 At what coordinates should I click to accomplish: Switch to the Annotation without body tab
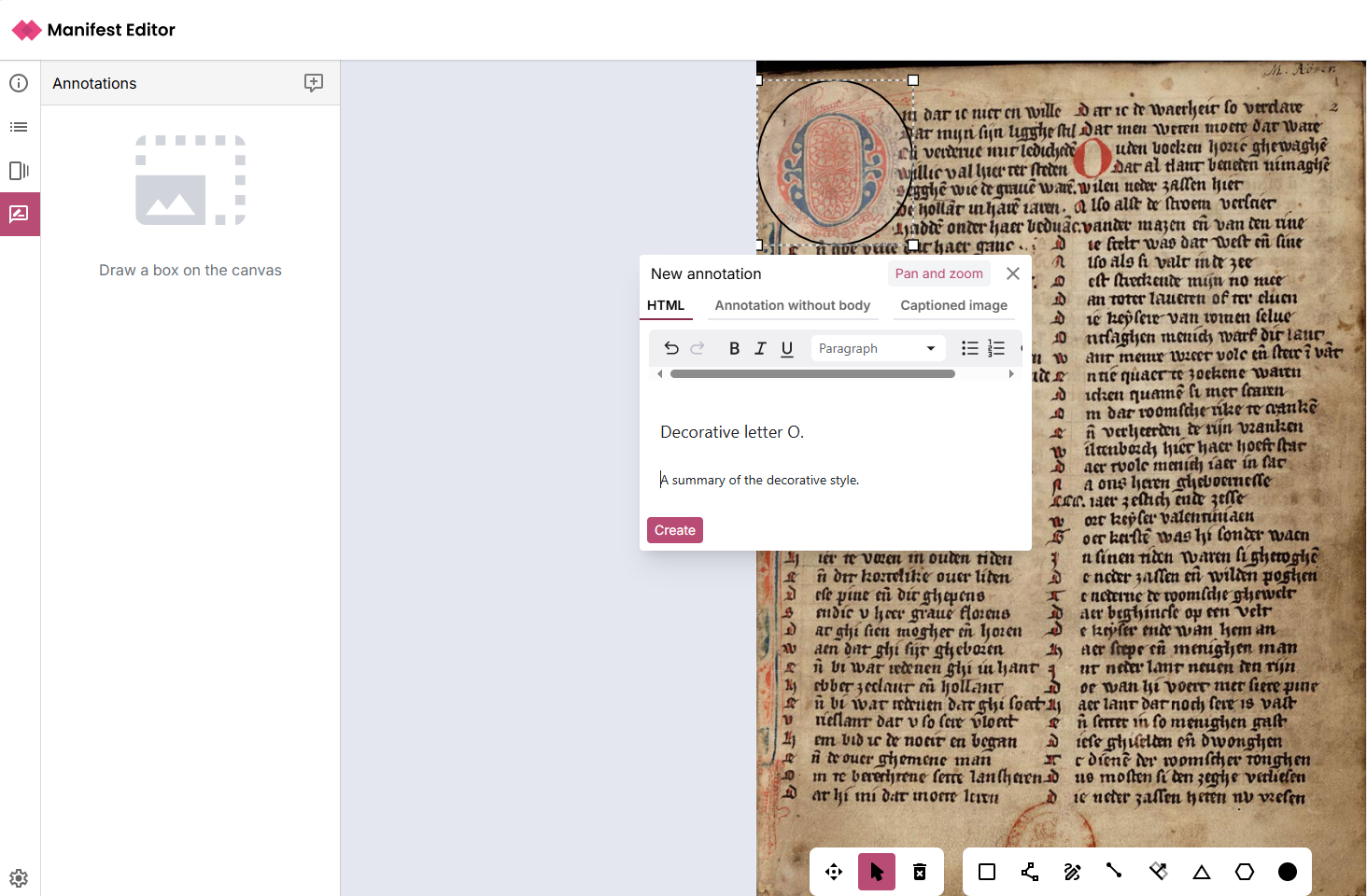(x=792, y=305)
